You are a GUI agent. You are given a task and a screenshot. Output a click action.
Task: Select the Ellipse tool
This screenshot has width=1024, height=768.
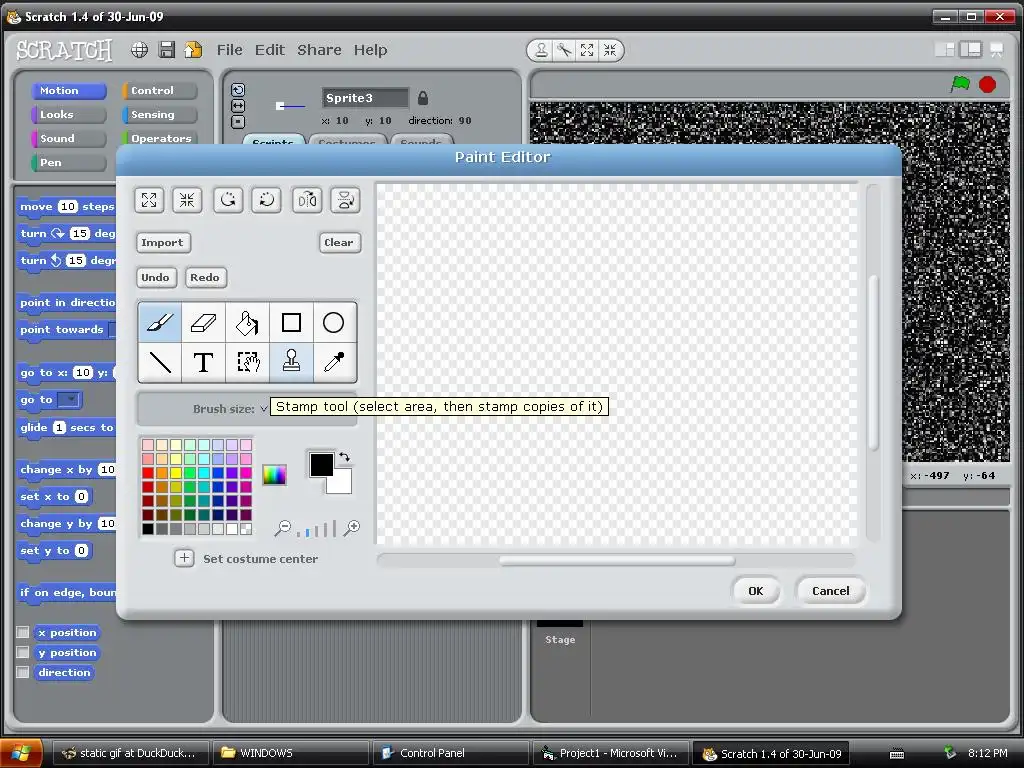coord(334,323)
